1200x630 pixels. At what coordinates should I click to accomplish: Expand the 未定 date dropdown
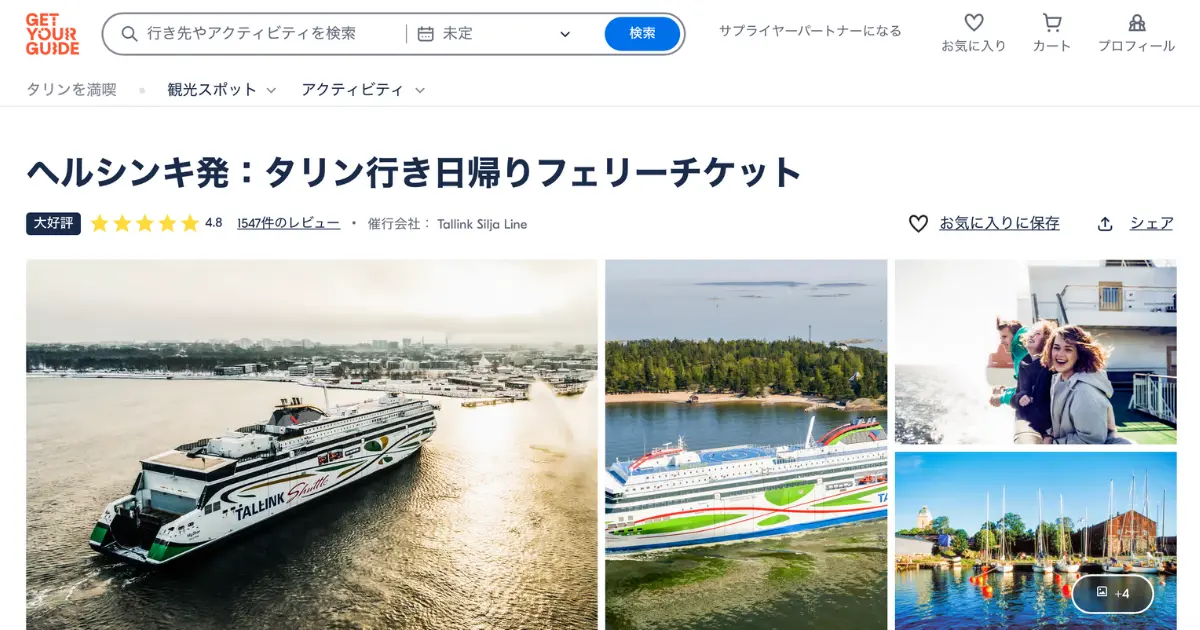click(565, 34)
